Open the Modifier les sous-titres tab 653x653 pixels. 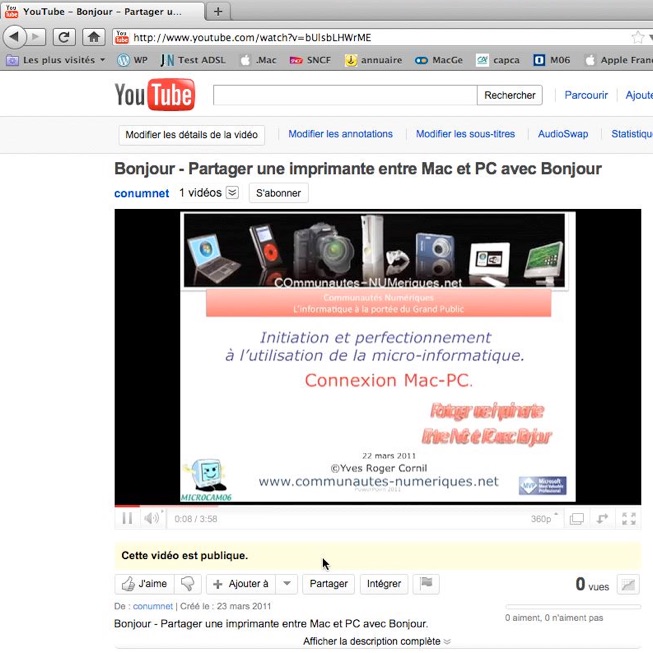pyautogui.click(x=465, y=134)
